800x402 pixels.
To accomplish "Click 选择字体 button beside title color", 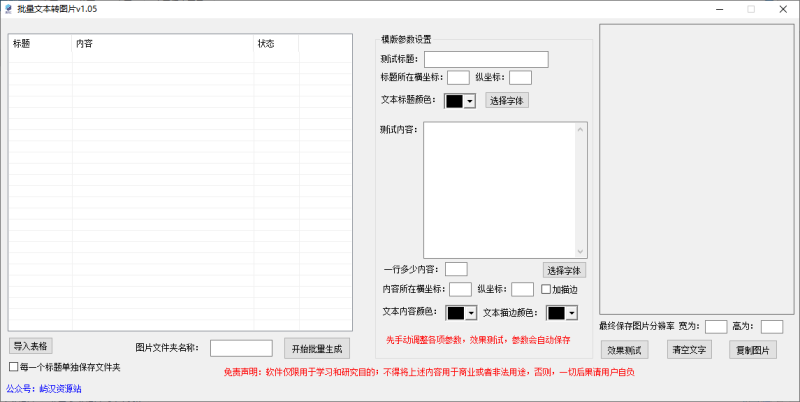I will 507,100.
